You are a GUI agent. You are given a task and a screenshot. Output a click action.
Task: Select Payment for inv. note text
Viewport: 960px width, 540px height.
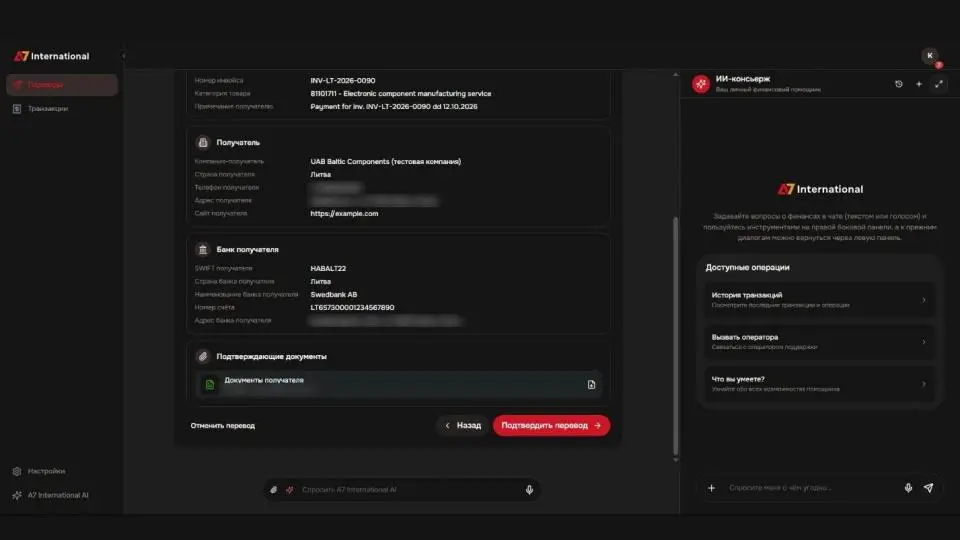pyautogui.click(x=394, y=107)
